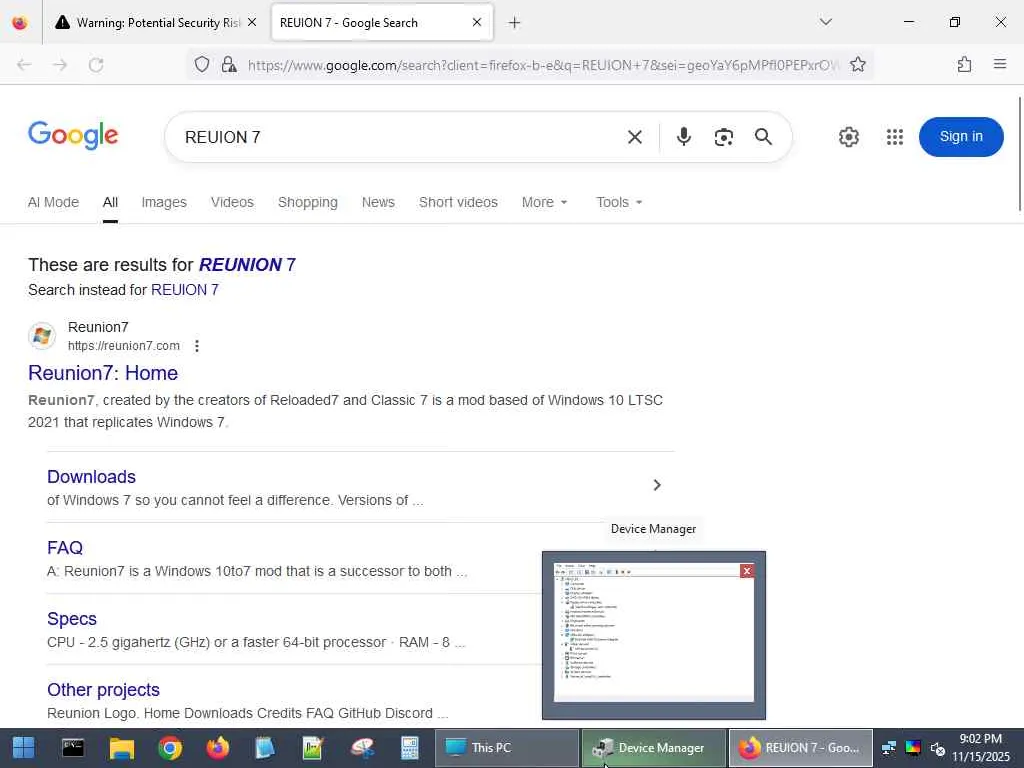Open tracking protection shield in address bar
1024x768 pixels.
[202, 65]
